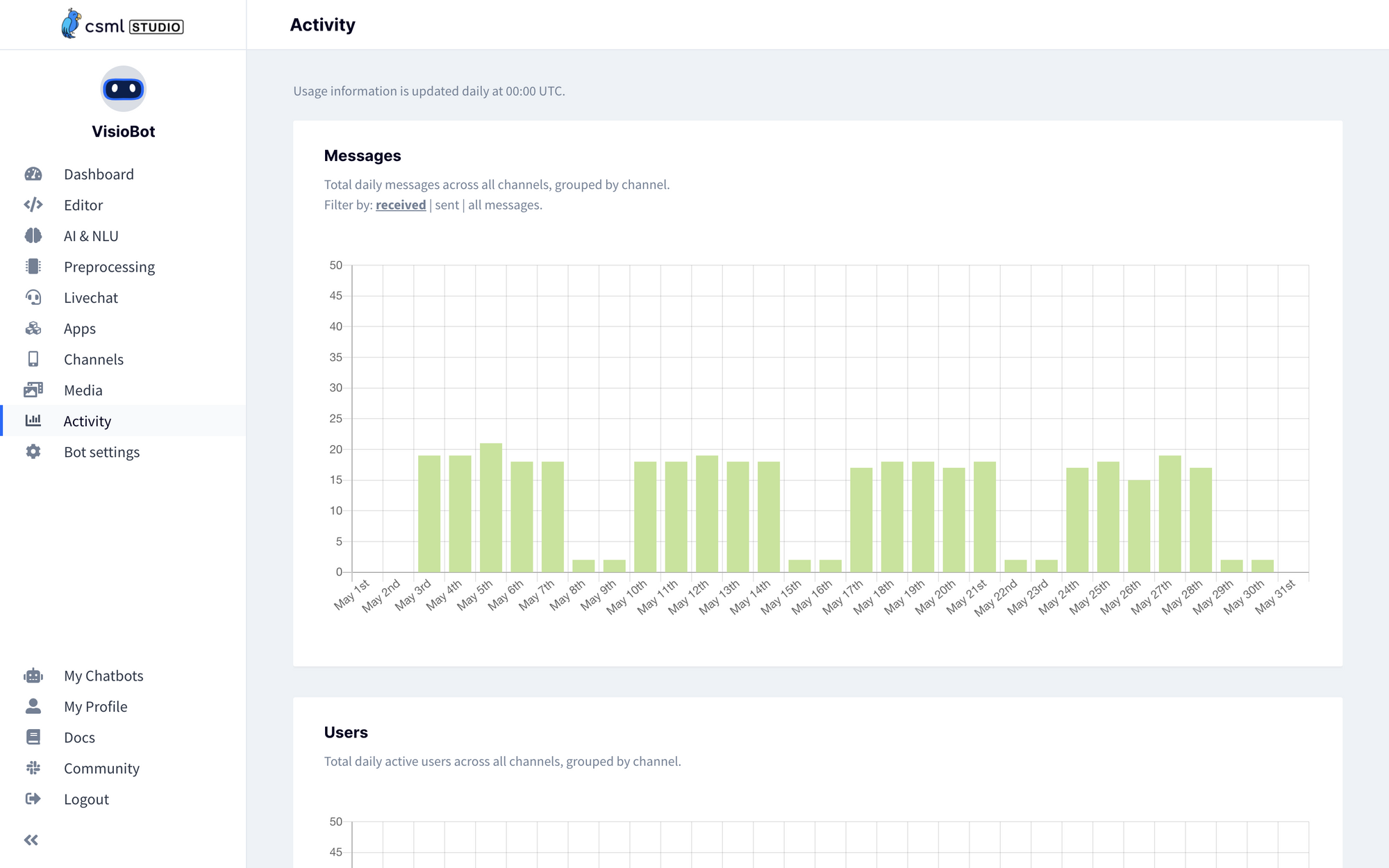1389x868 pixels.
Task: Click the Logout icon
Action: [33, 799]
